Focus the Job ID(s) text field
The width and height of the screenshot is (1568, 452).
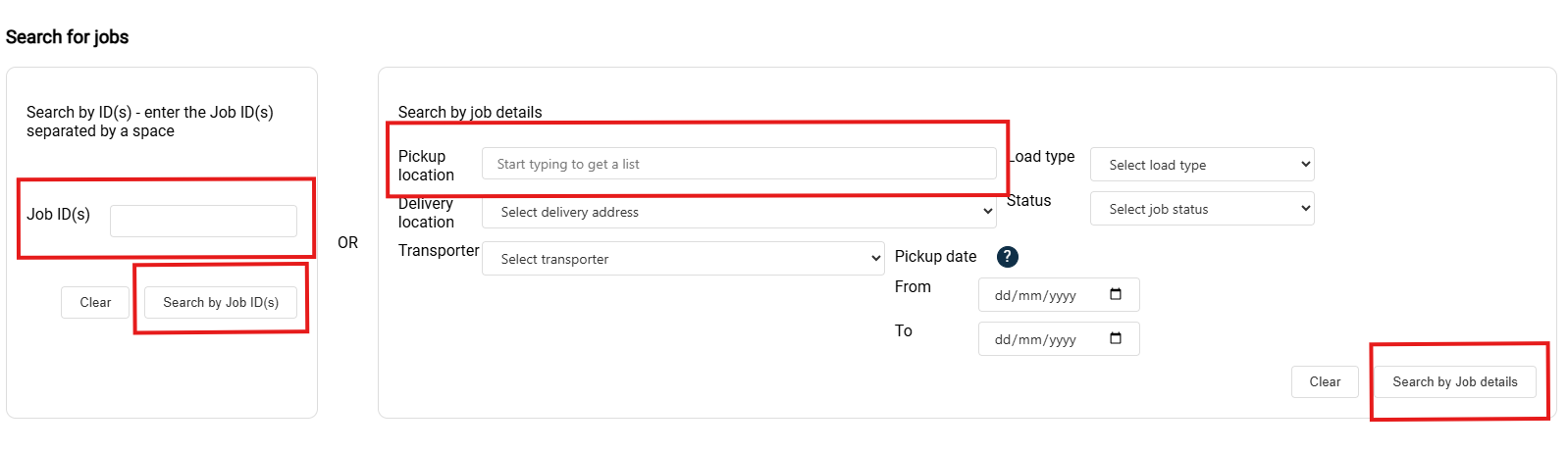(203, 221)
